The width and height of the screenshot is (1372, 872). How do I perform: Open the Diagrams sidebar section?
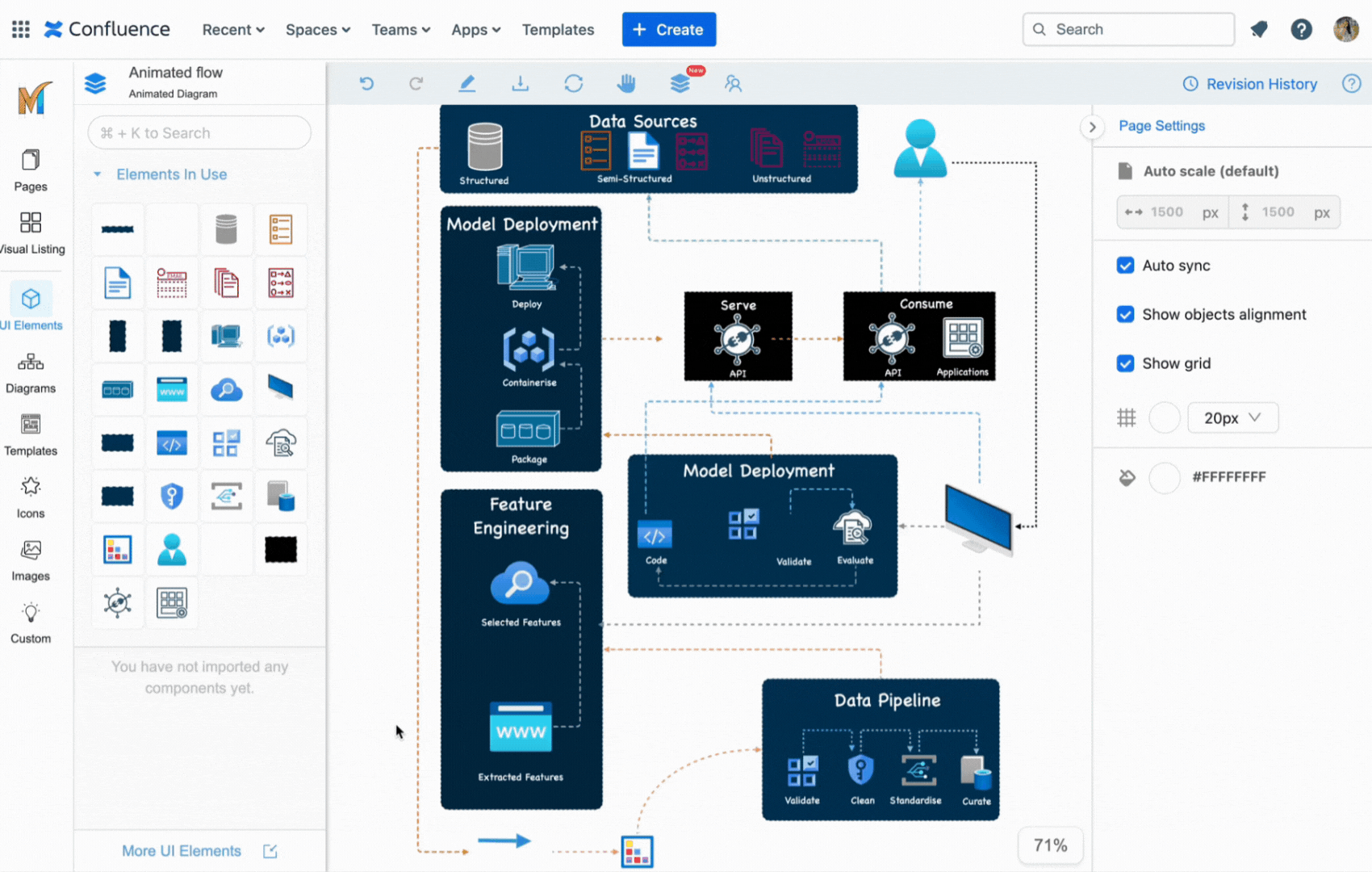pos(31,372)
